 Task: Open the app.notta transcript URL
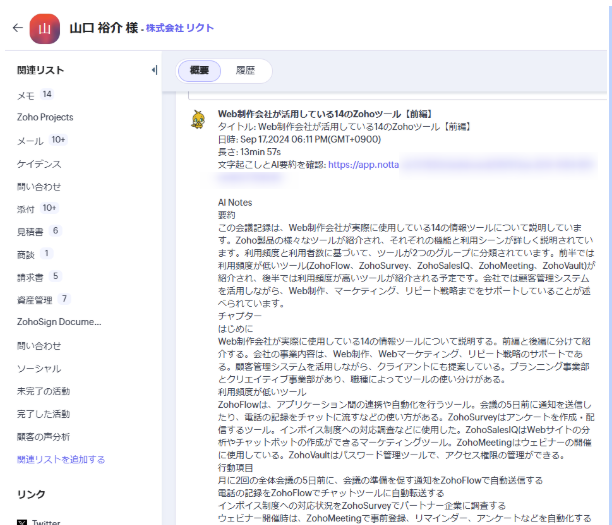[363, 165]
